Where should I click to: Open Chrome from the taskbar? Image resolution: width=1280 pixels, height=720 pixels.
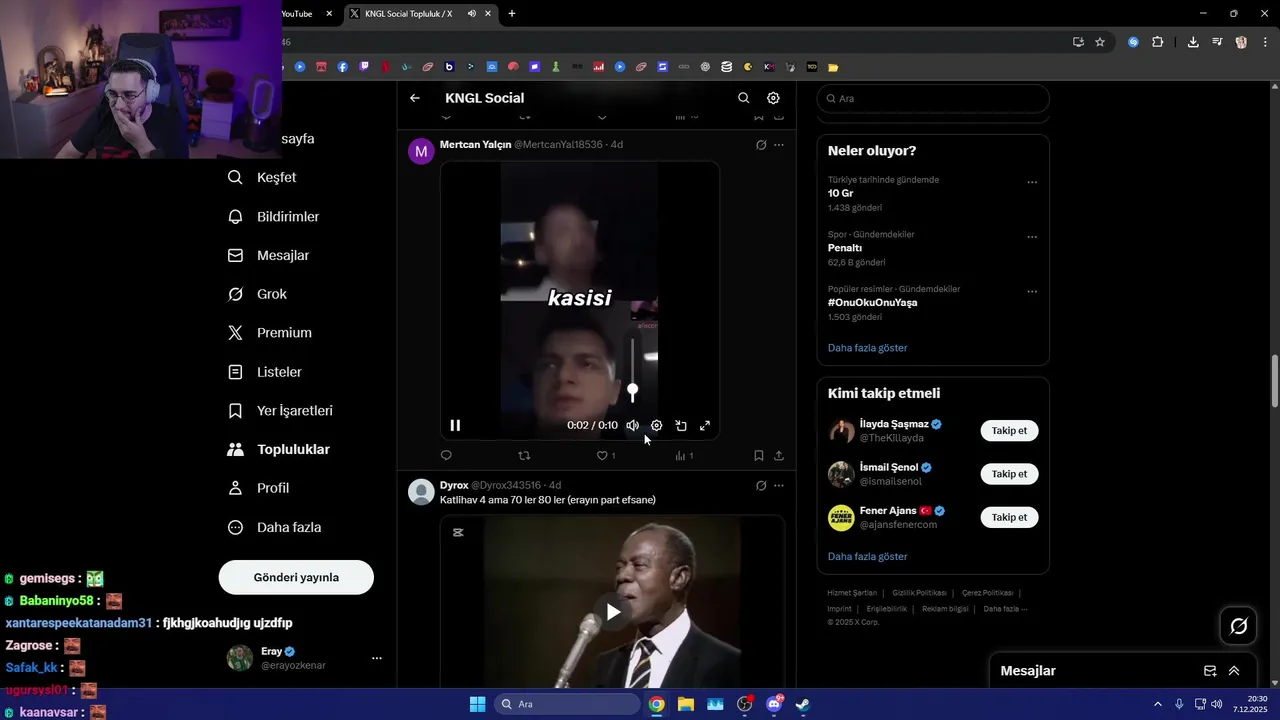[656, 704]
